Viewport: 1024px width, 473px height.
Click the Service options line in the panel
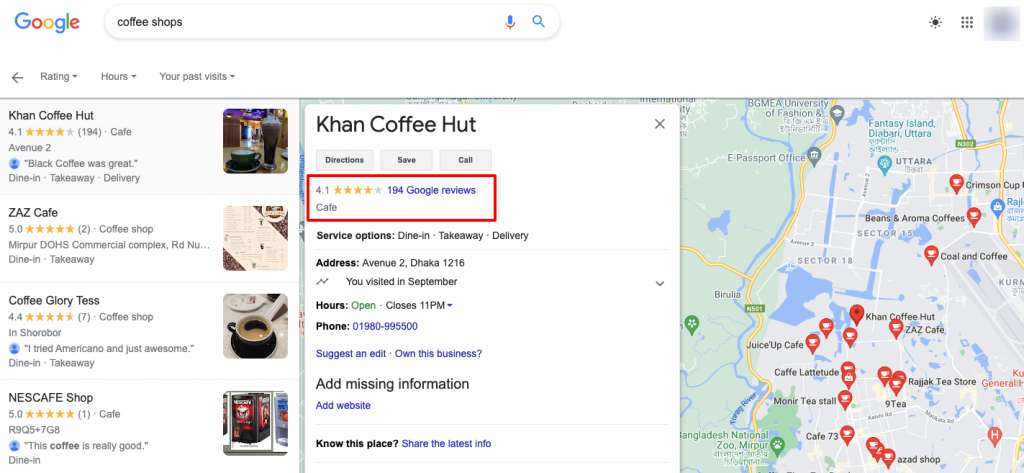pyautogui.click(x=422, y=235)
